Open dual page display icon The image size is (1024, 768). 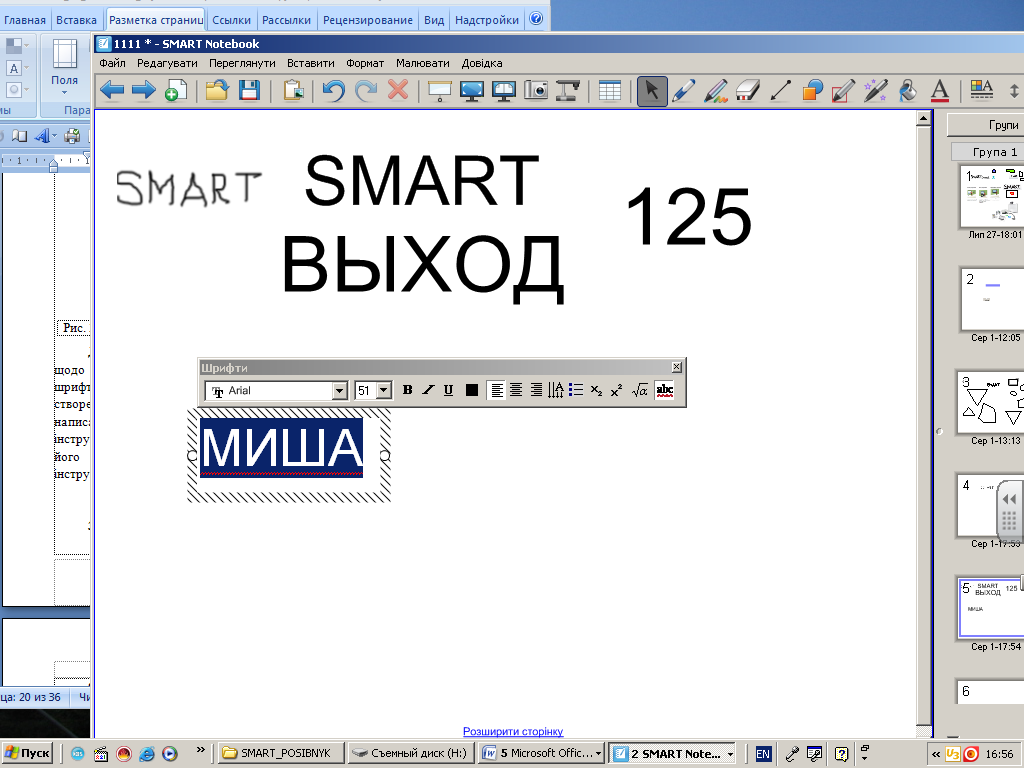[x=504, y=90]
